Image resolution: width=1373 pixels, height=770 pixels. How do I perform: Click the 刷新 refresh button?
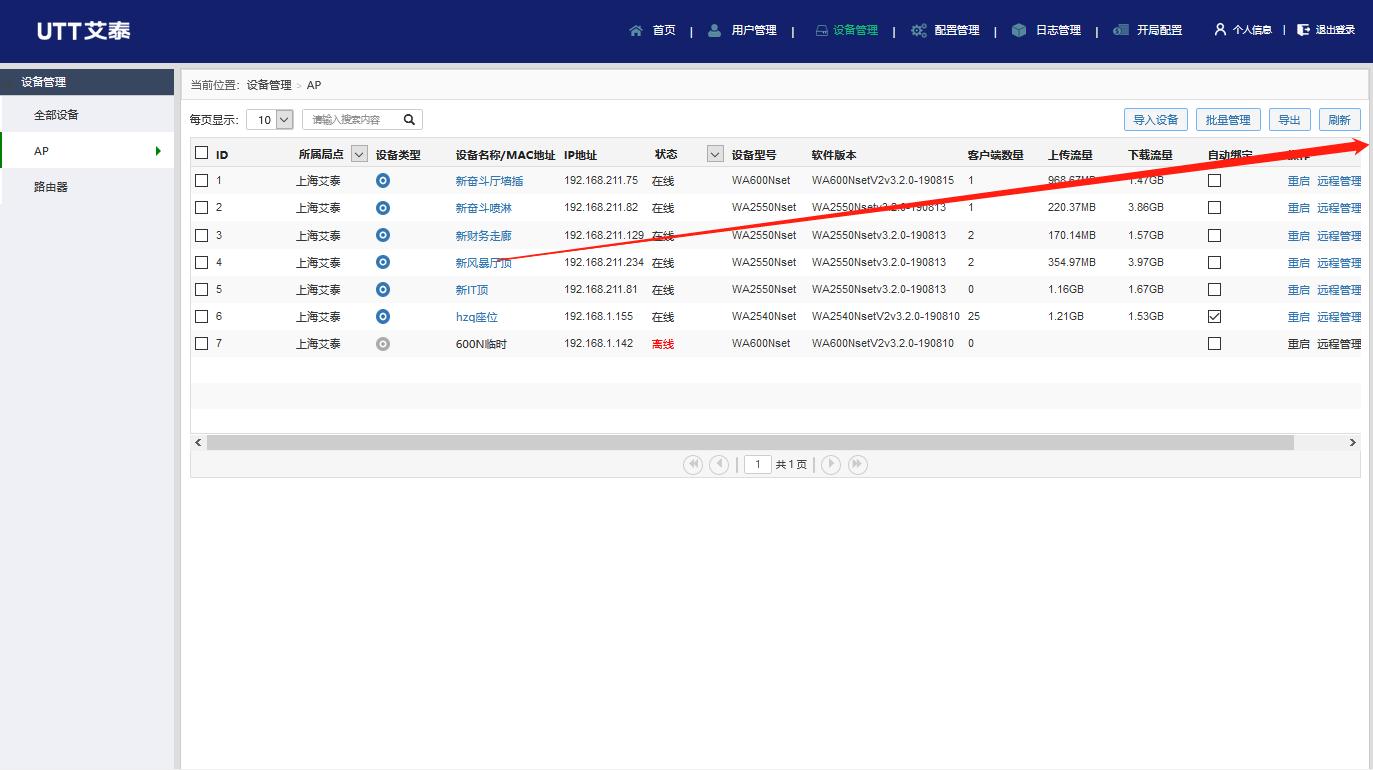tap(1339, 119)
